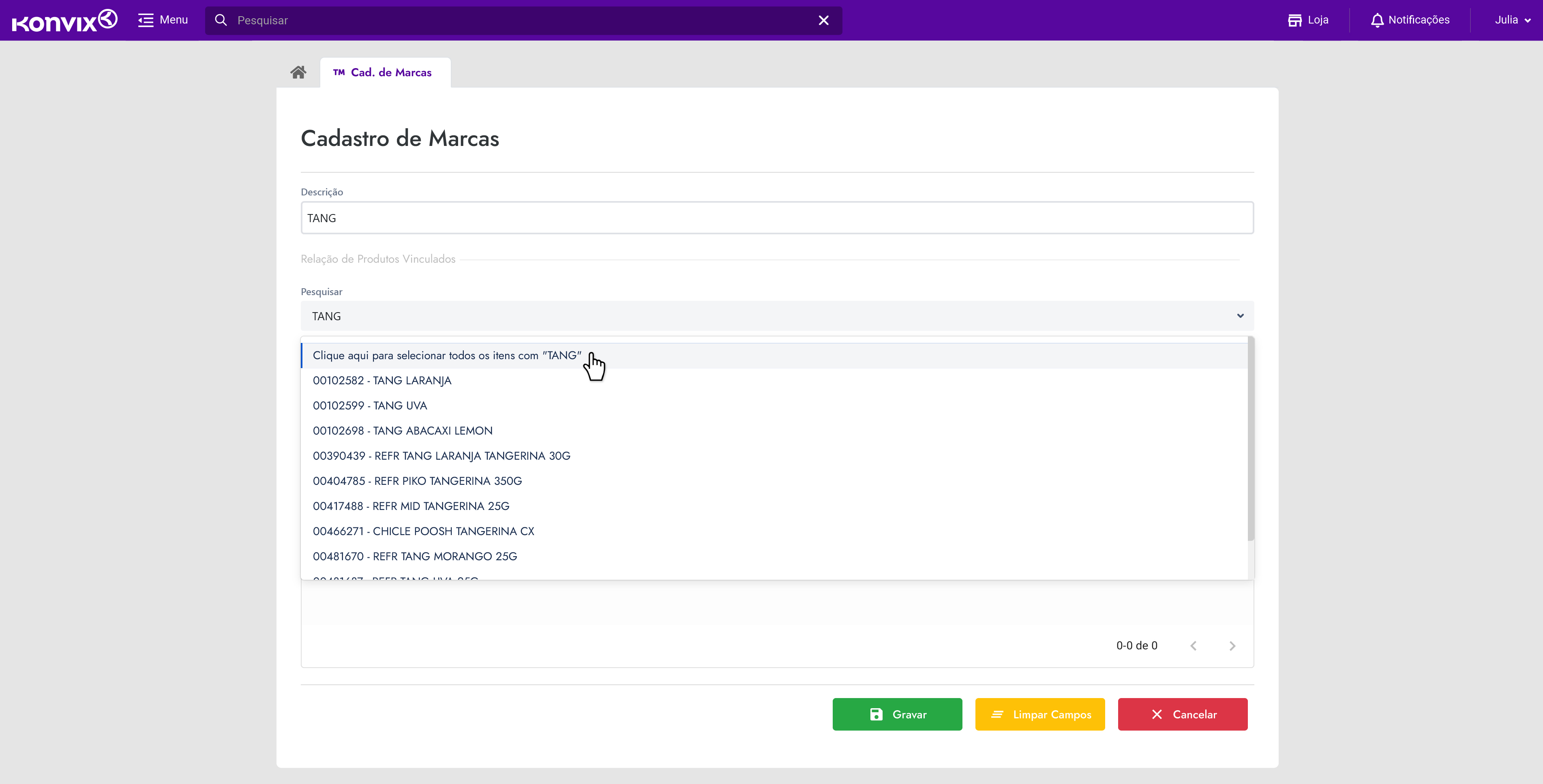Go to next page arrow
This screenshot has height=784, width=1543.
click(1232, 646)
